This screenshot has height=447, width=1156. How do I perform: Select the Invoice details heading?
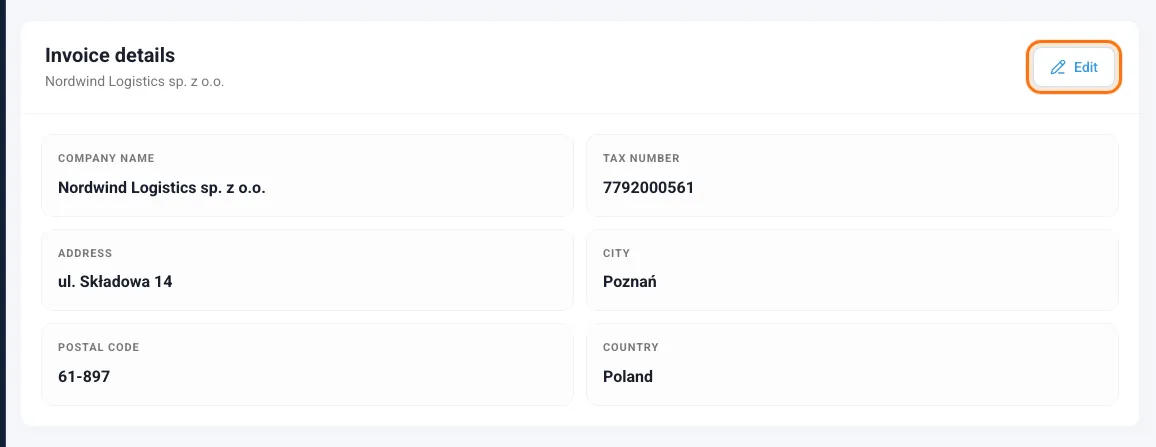coord(110,55)
